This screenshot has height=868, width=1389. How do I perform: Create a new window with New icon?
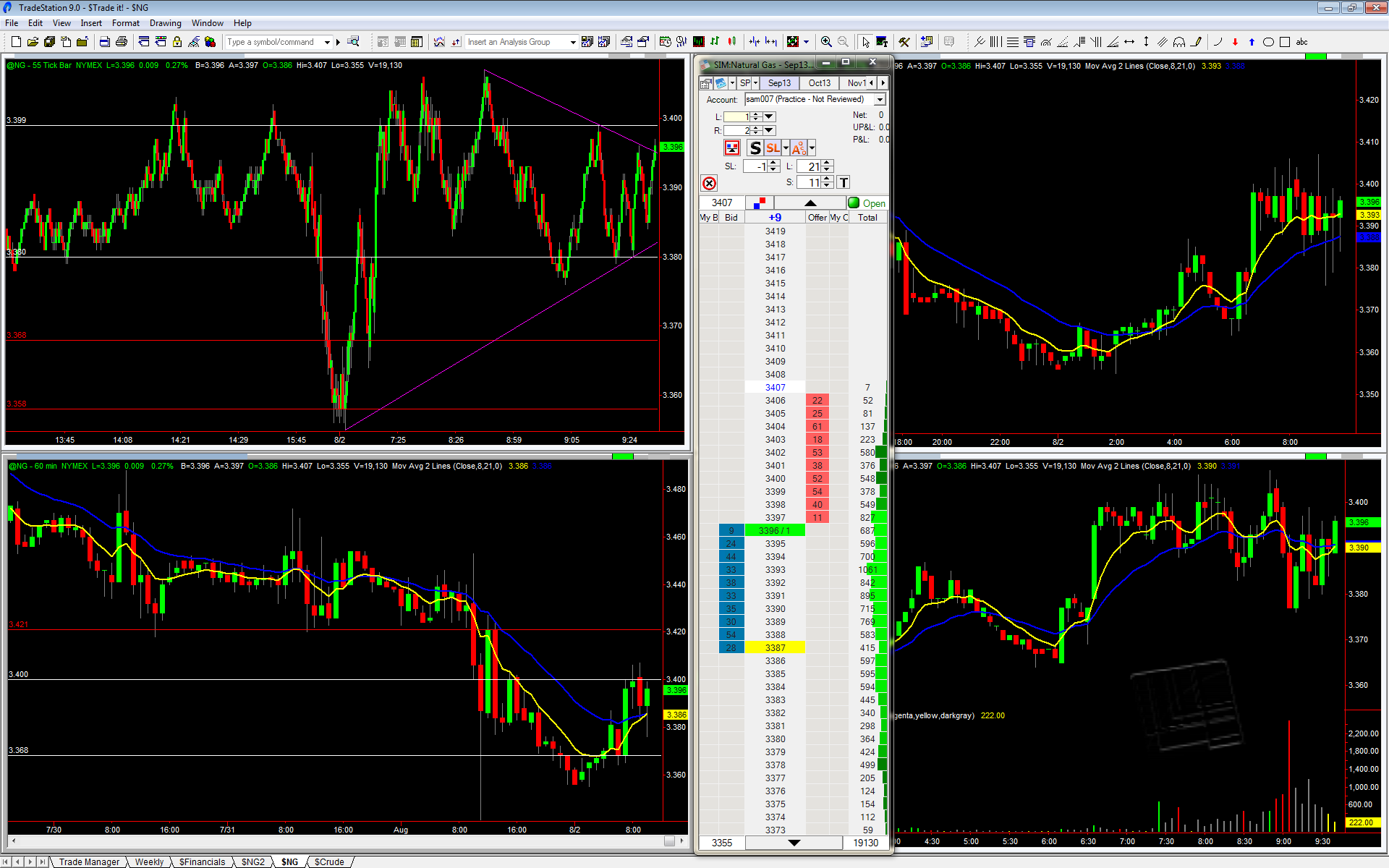[x=15, y=42]
